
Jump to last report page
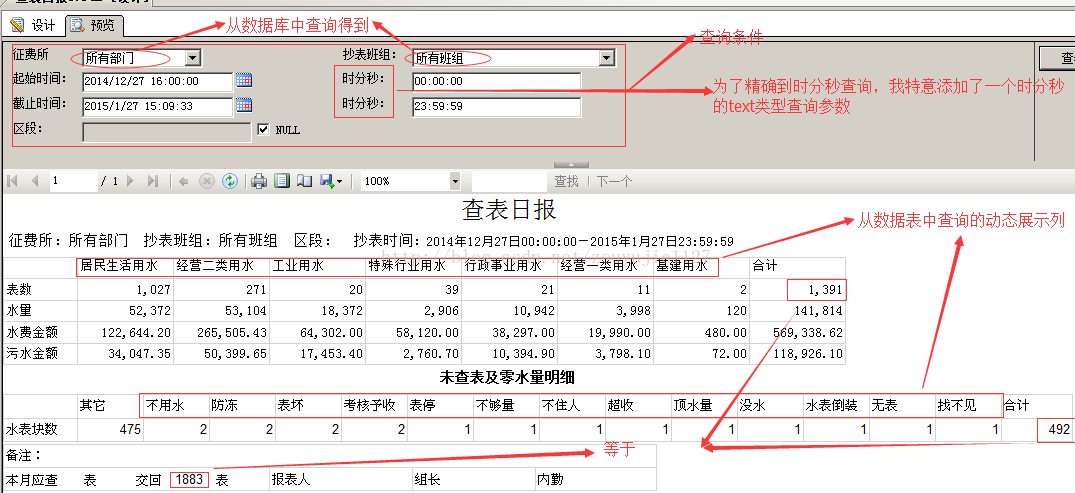click(153, 181)
